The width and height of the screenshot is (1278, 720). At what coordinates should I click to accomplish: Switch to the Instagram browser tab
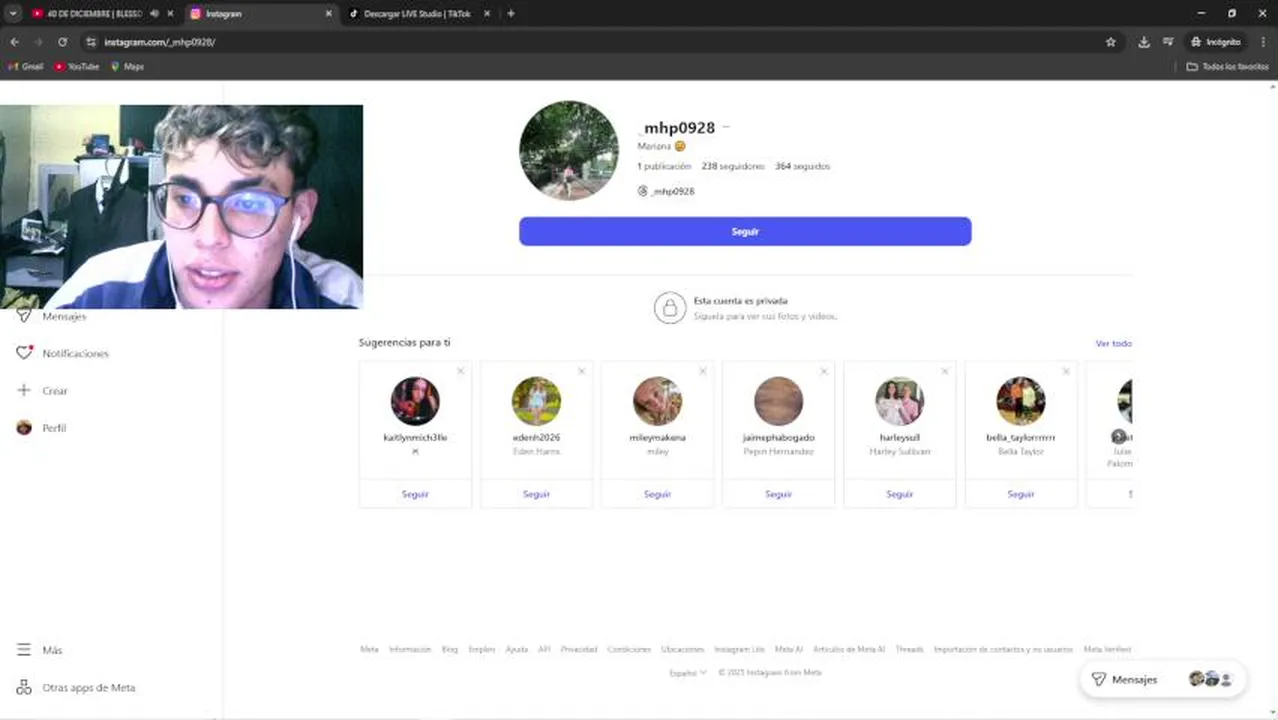[x=260, y=14]
